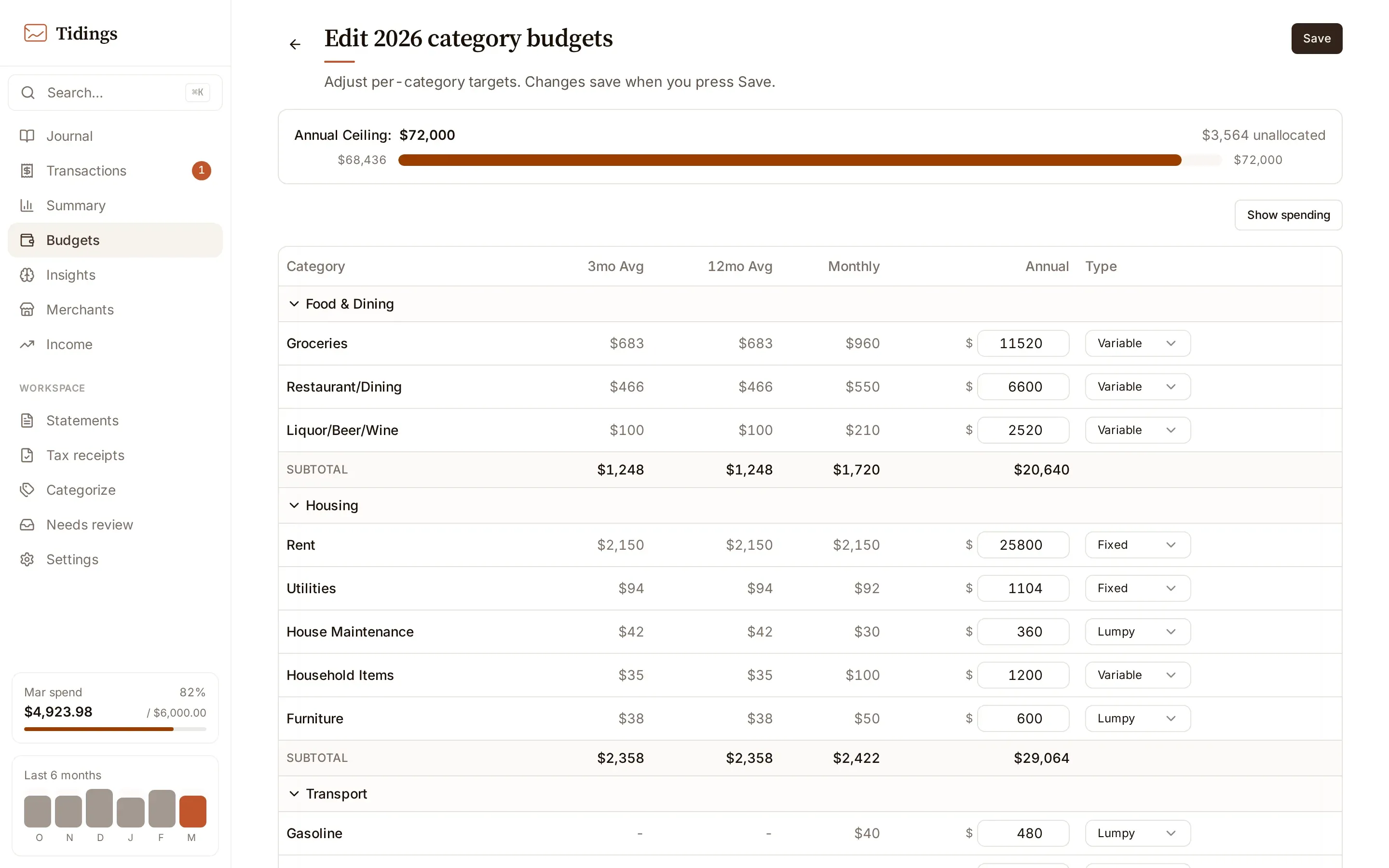The image size is (1389, 868).
Task: Open the Summary section
Action: pyautogui.click(x=115, y=205)
